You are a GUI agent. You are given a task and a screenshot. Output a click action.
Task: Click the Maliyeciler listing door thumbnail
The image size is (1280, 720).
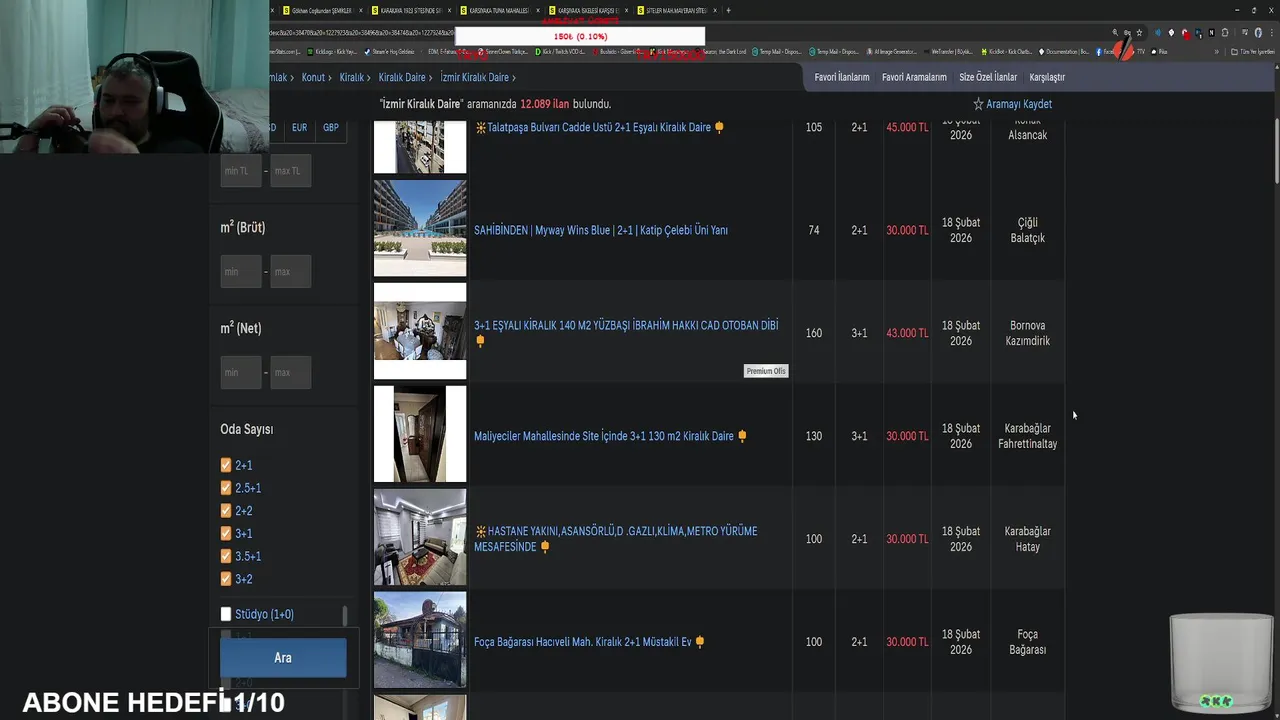[x=420, y=434]
